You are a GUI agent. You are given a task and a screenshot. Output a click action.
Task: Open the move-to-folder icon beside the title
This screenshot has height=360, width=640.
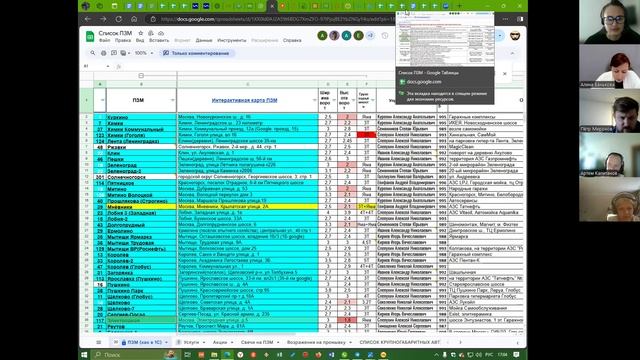pyautogui.click(x=151, y=33)
